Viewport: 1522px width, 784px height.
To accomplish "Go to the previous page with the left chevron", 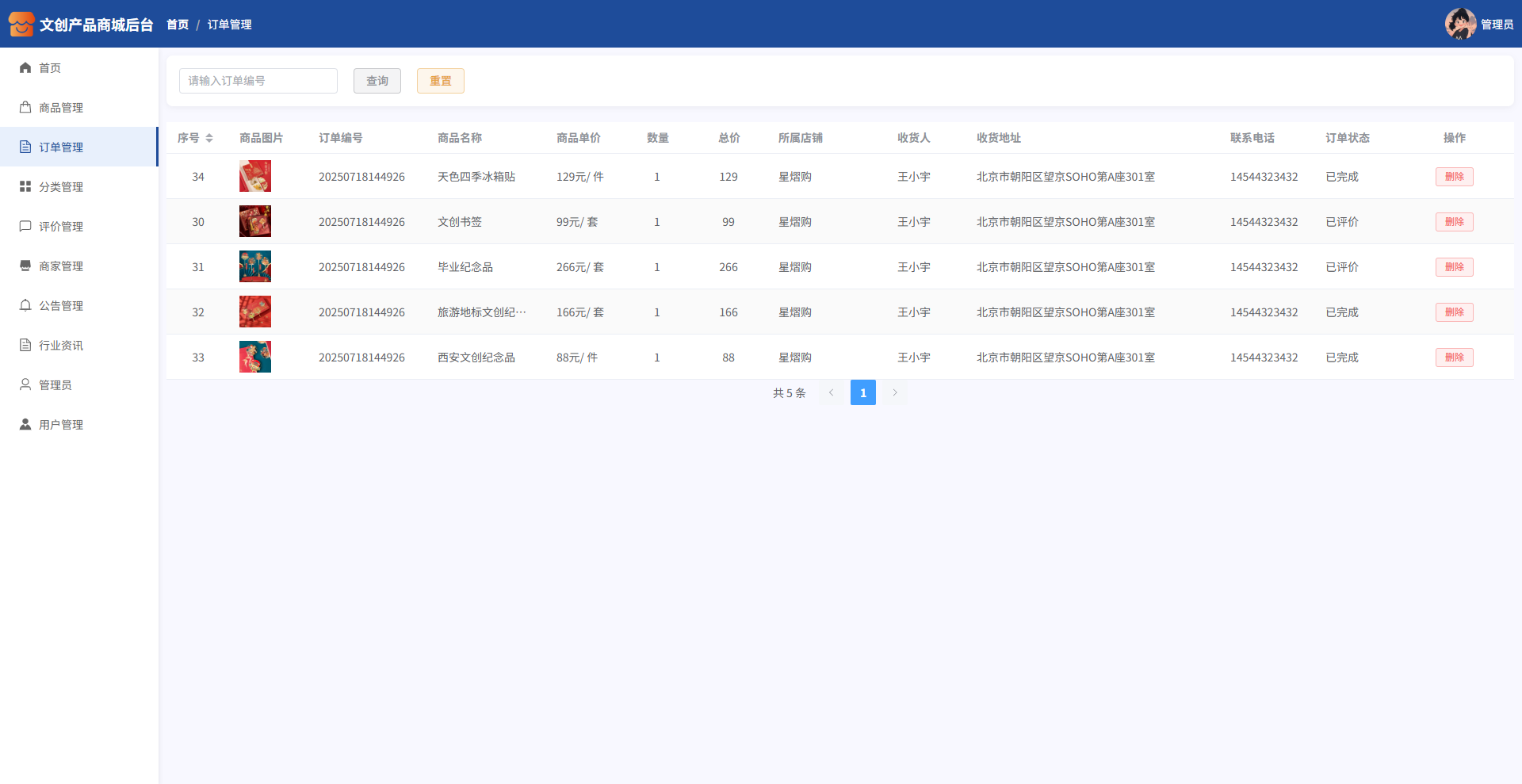I will tap(831, 392).
